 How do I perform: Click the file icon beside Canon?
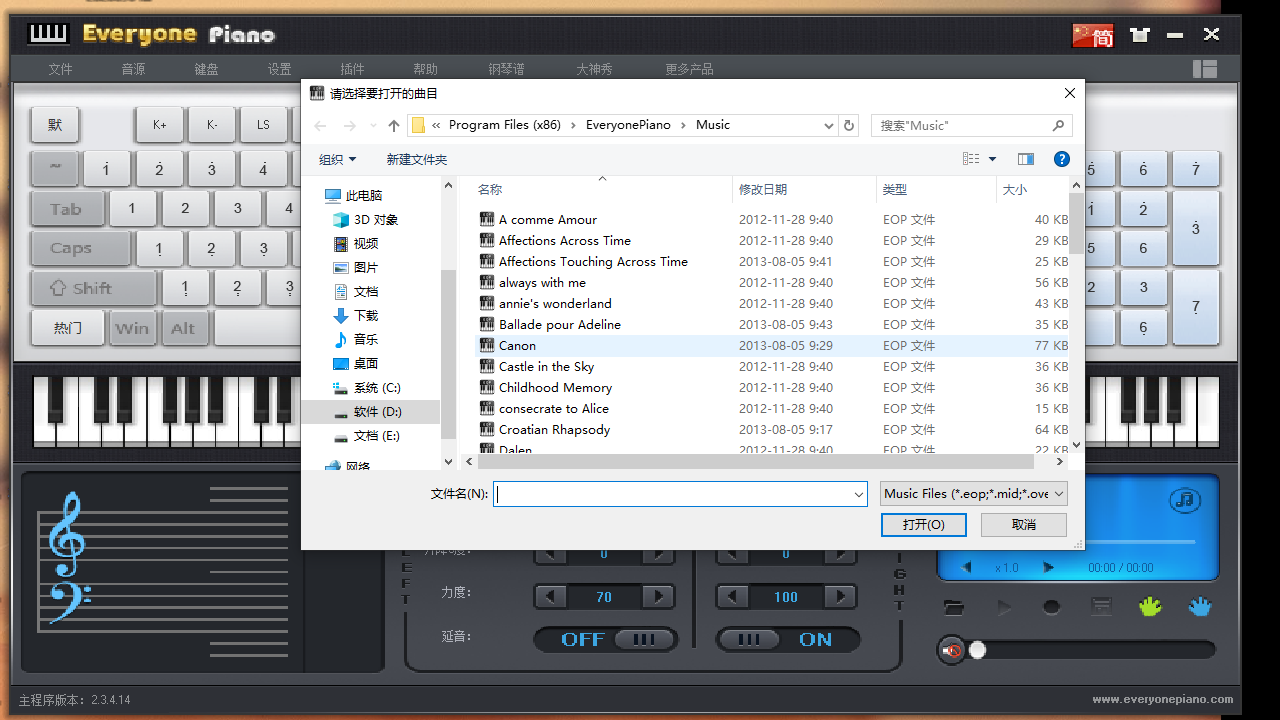[487, 345]
